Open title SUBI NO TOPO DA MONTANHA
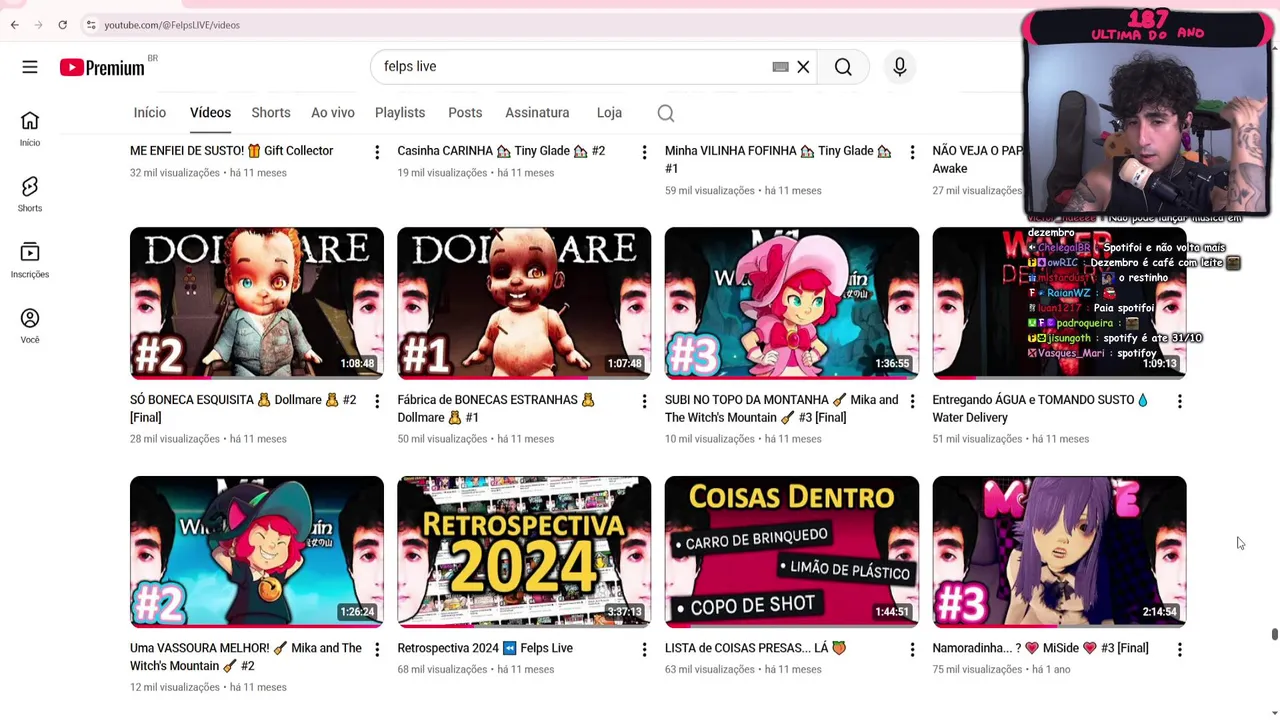The image size is (1280, 720). click(x=781, y=408)
